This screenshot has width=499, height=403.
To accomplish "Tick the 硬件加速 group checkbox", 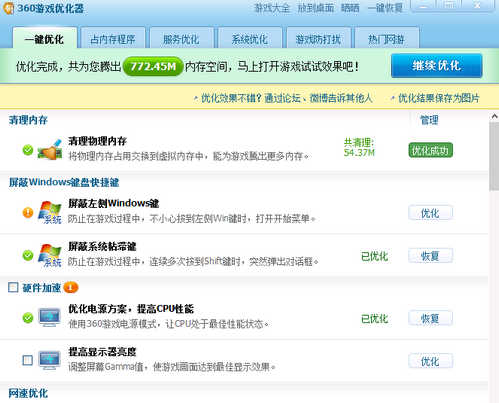I will click(13, 287).
